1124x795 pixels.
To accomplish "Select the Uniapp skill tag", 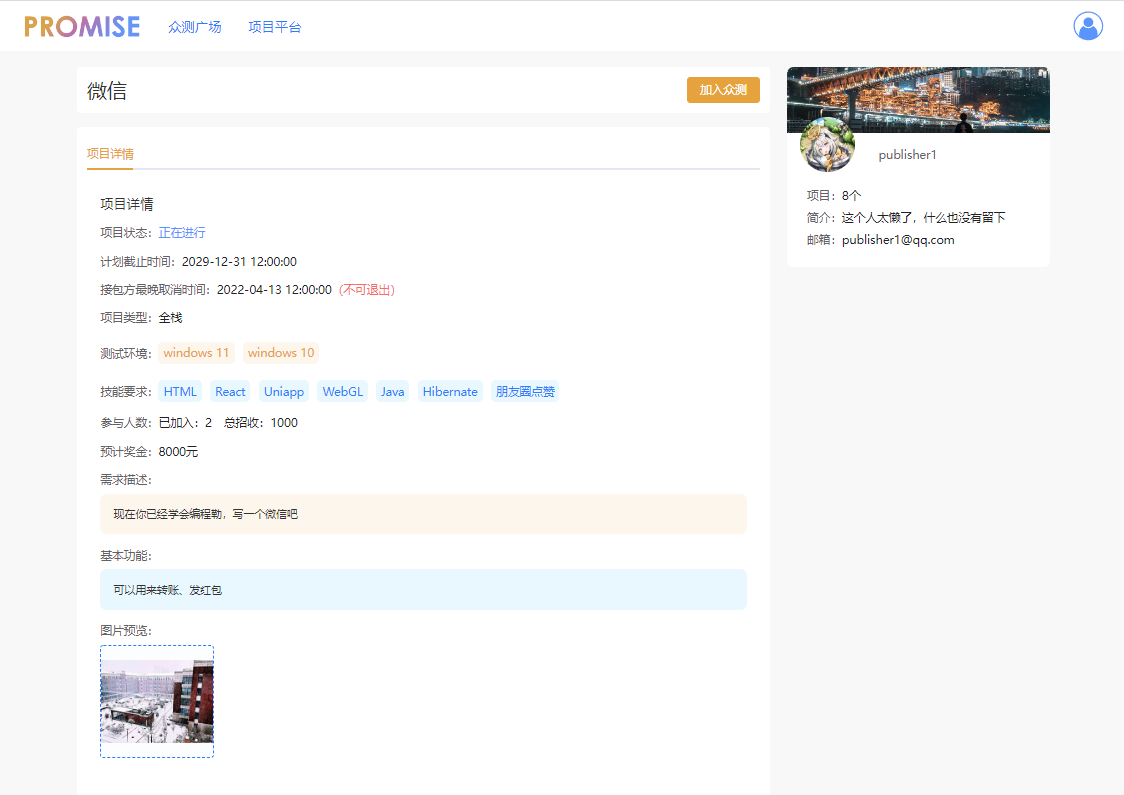I will point(283,391).
